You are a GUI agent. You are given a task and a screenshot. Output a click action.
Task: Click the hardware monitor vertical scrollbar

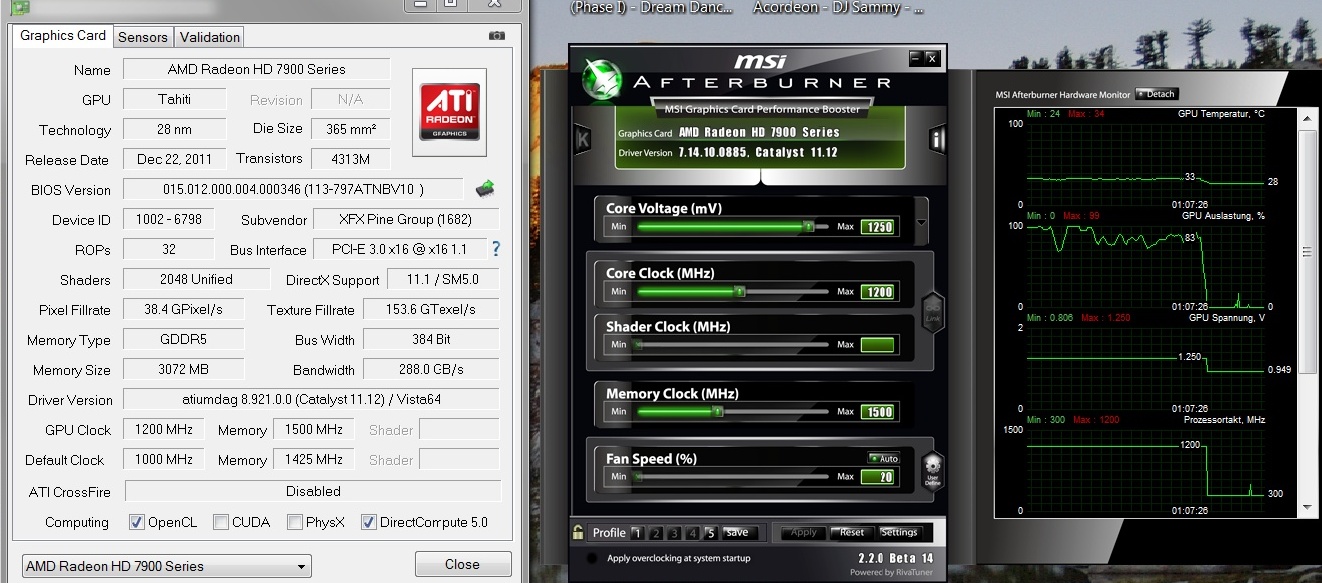click(1307, 312)
